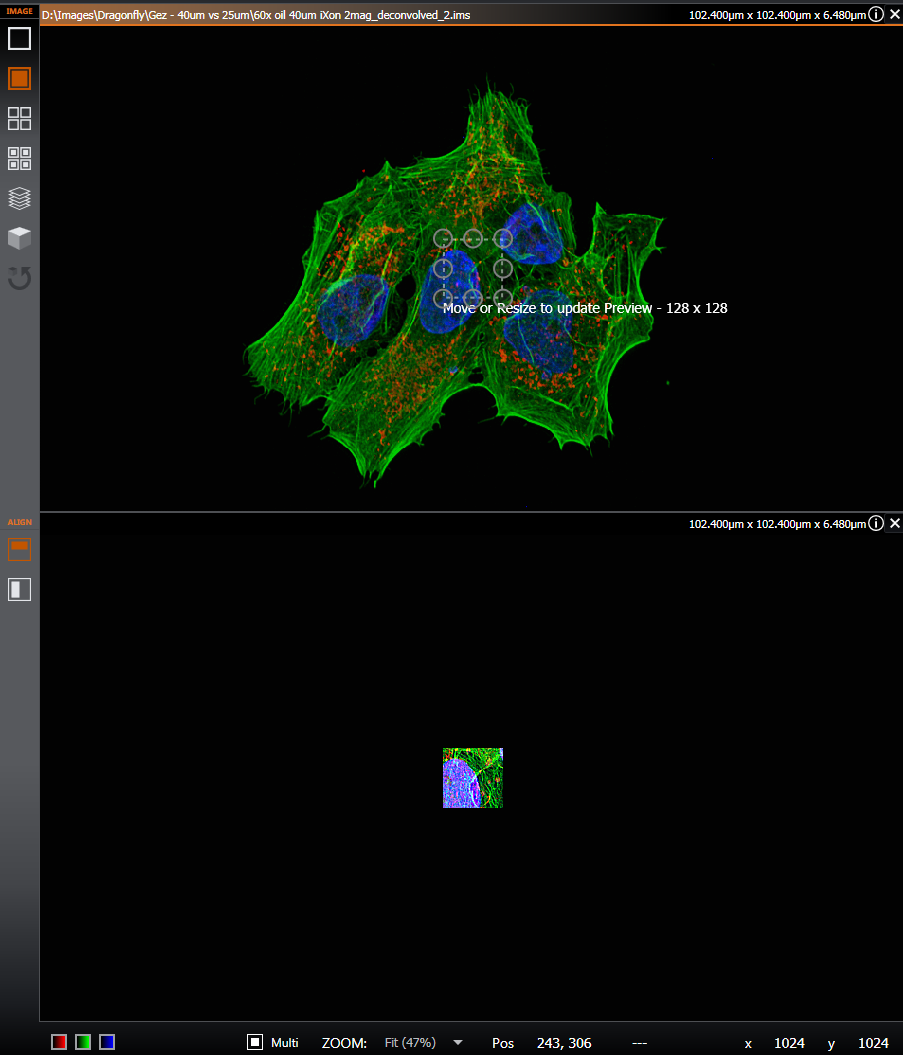Click the top-right handle of selection box
Screen dimensions: 903x1055
[x=503, y=238]
